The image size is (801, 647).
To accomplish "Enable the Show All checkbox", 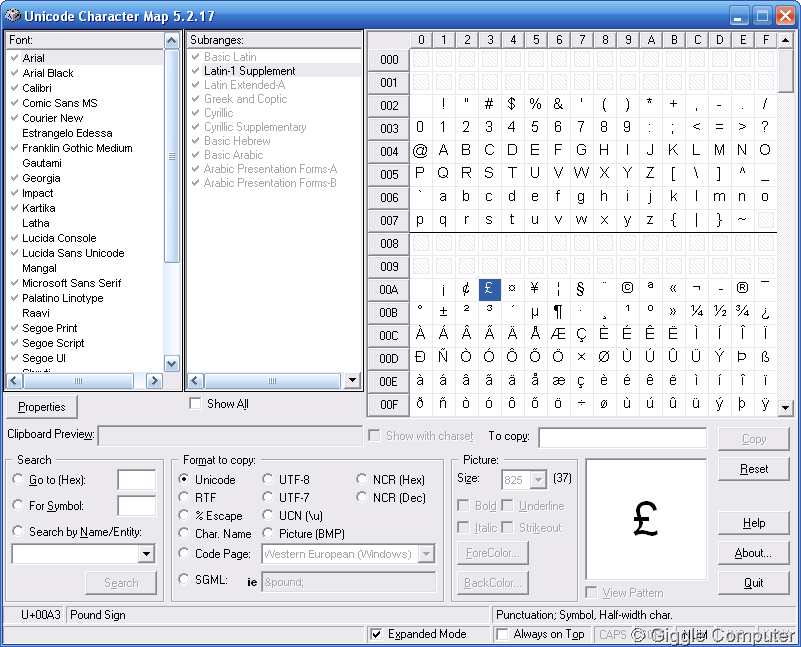I will click(195, 404).
